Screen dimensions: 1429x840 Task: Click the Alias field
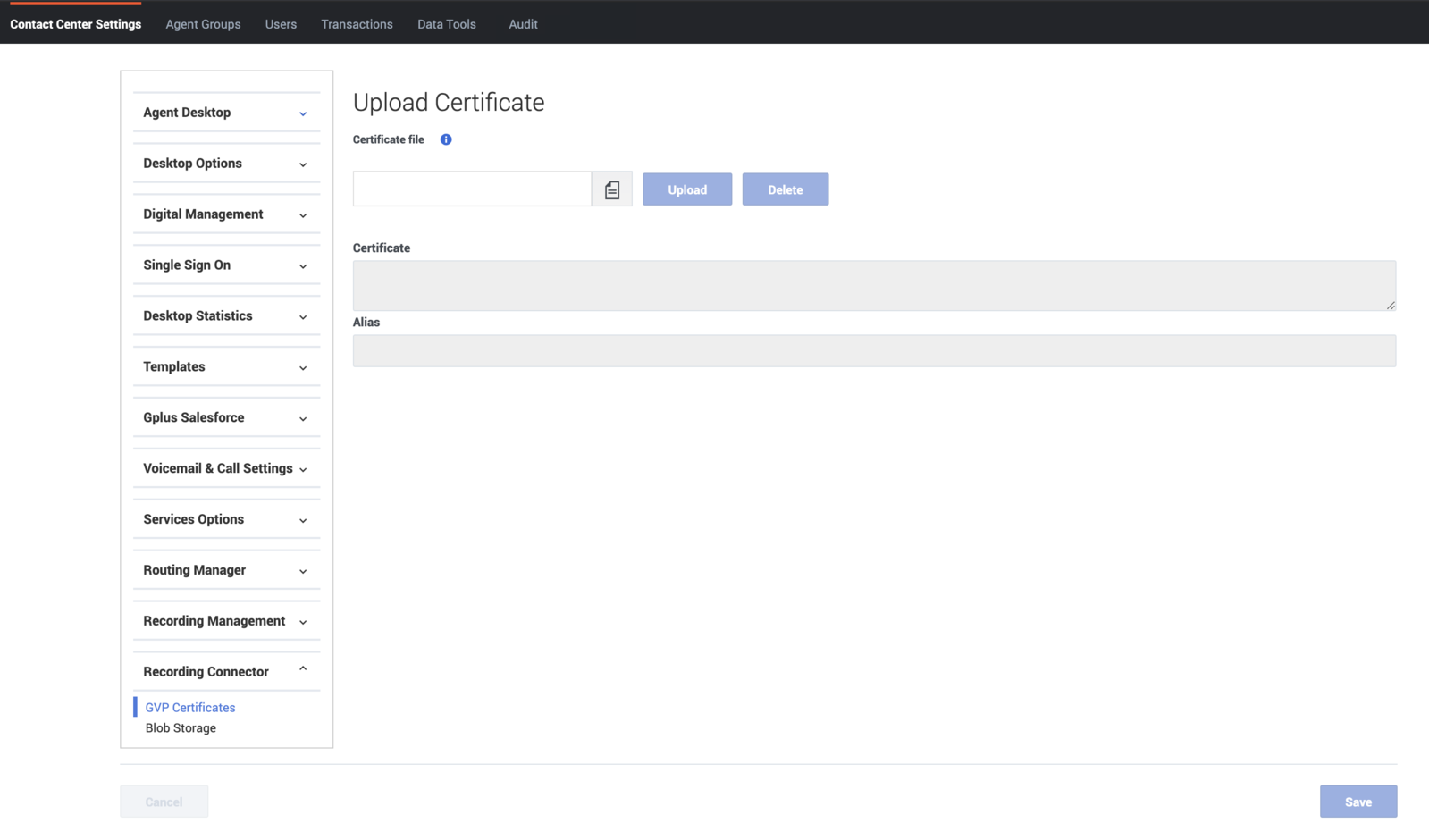[x=874, y=351]
